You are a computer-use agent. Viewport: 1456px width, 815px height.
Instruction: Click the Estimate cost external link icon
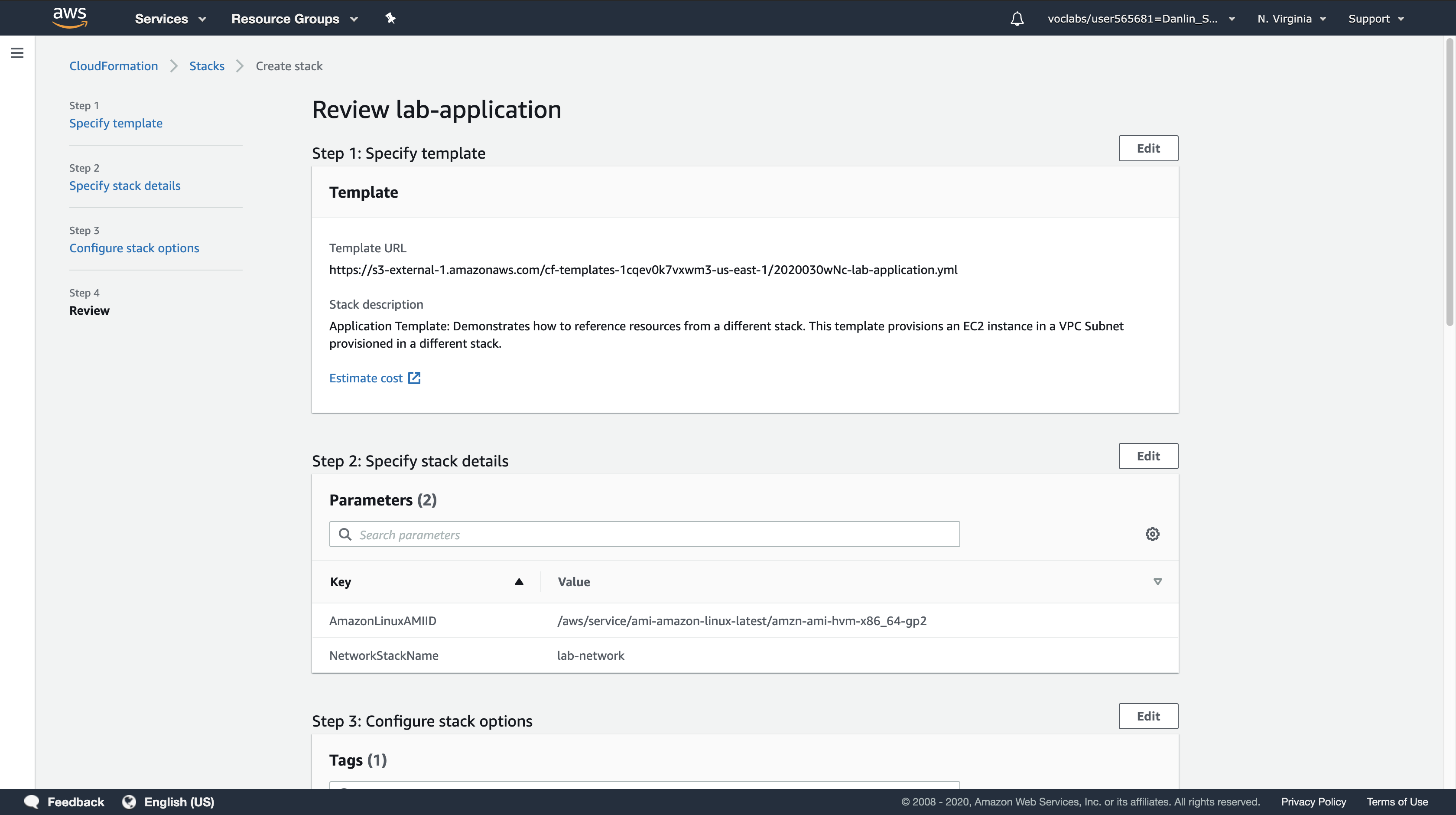click(x=414, y=378)
